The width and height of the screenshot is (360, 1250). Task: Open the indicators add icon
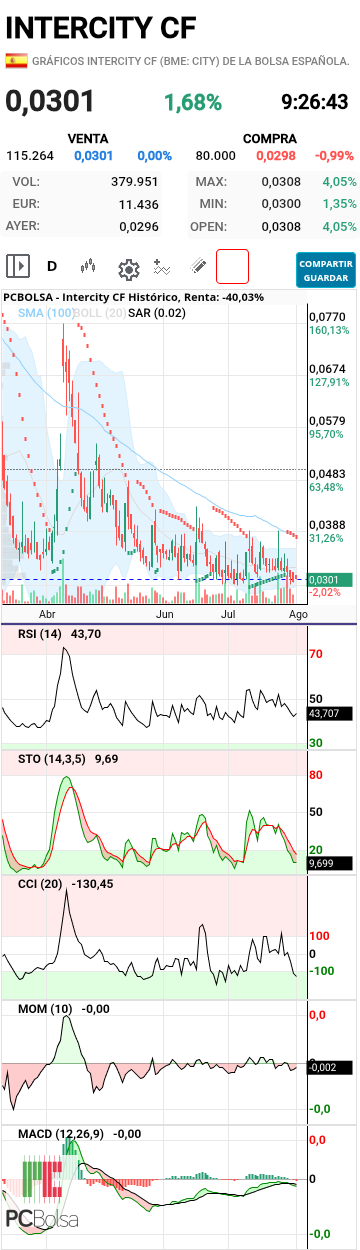click(163, 267)
